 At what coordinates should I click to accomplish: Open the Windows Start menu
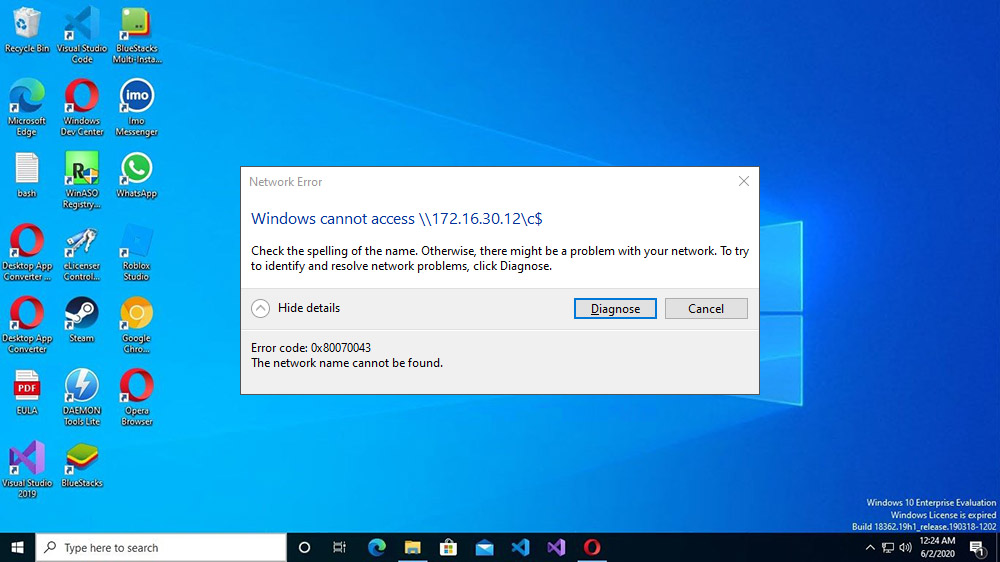coord(17,547)
